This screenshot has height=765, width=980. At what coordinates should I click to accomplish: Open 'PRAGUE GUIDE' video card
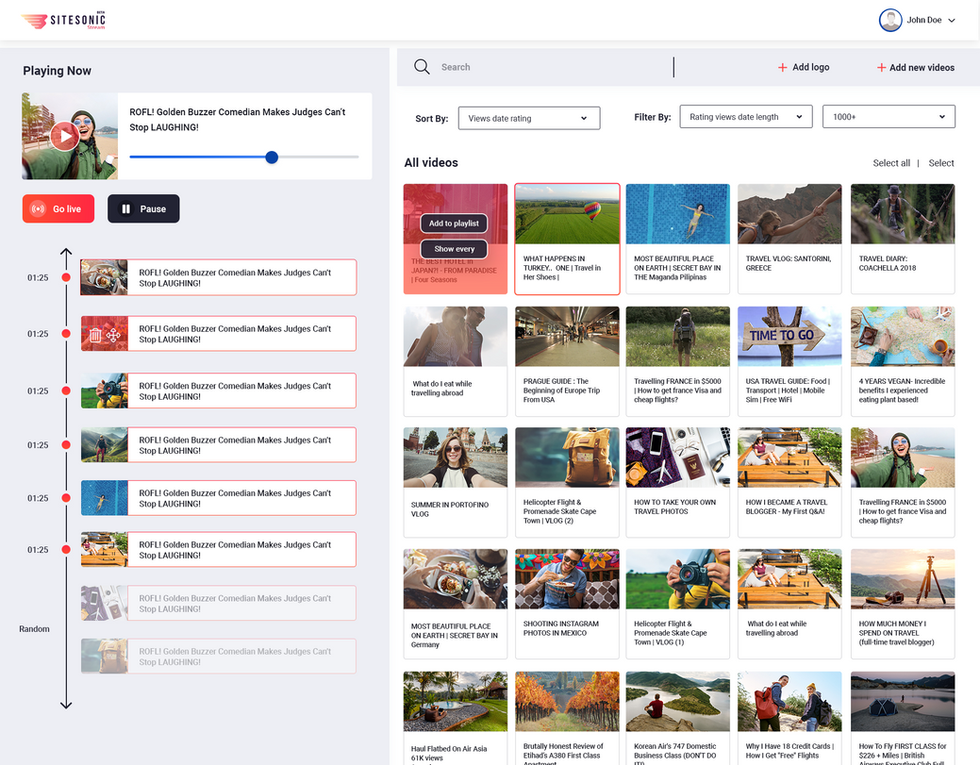pyautogui.click(x=567, y=361)
